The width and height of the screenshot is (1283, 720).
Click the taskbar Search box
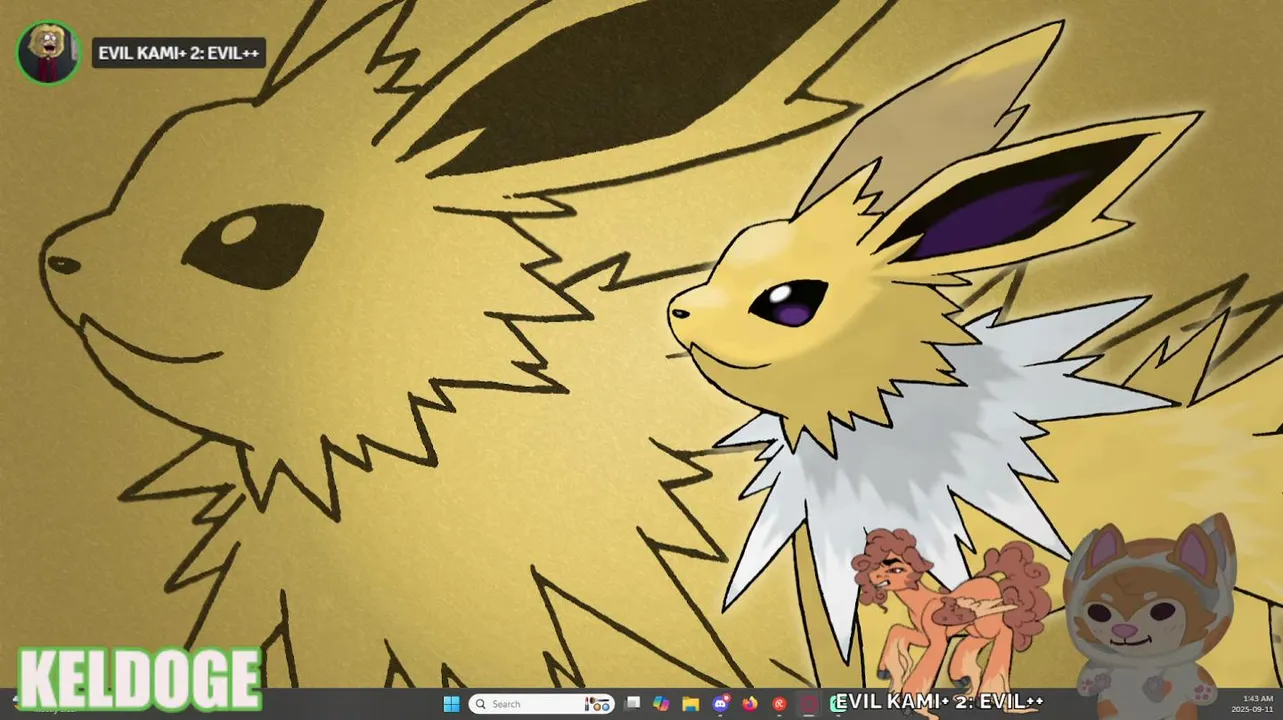[541, 704]
